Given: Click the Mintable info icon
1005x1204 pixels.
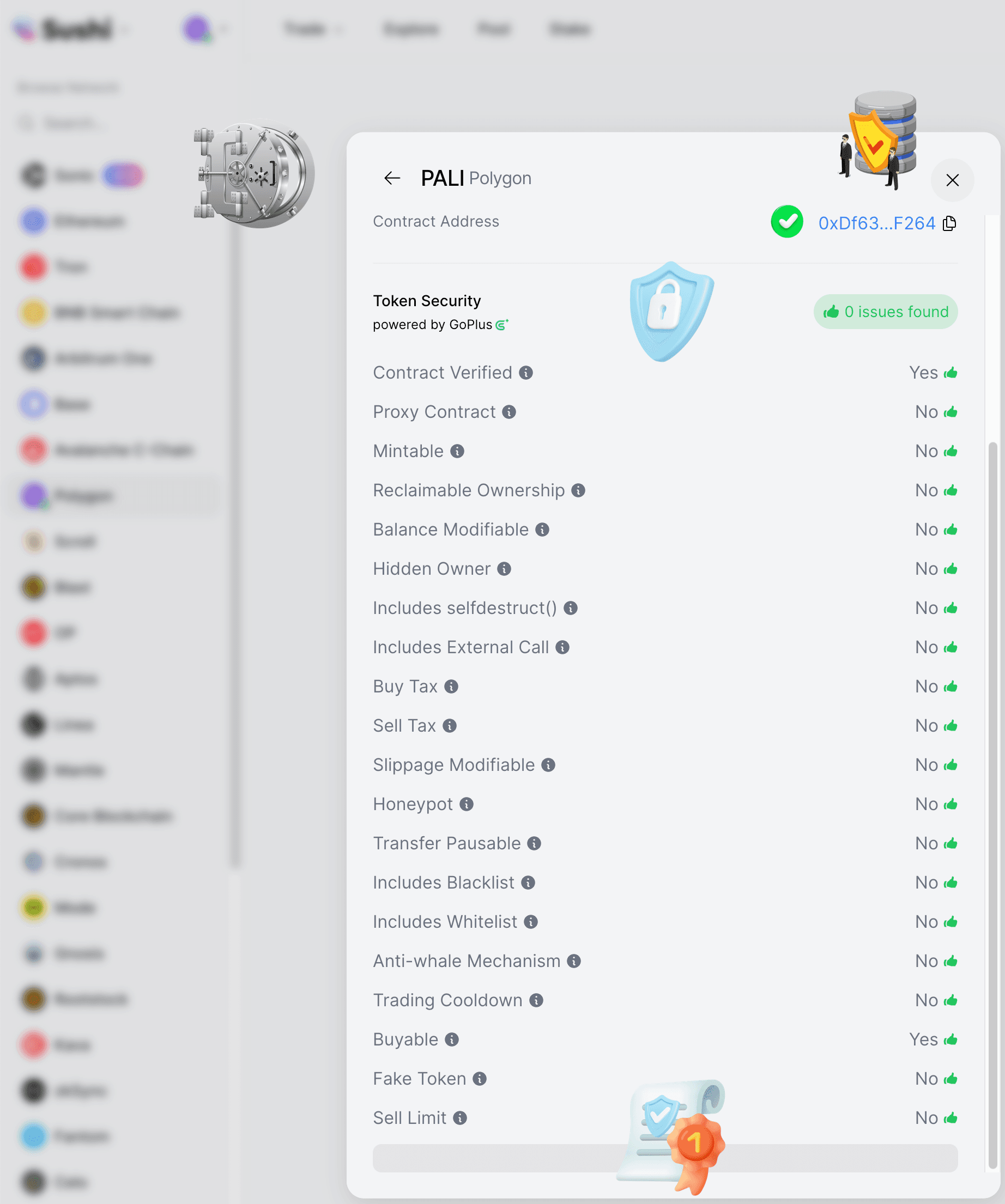Looking at the screenshot, I should pos(457,451).
